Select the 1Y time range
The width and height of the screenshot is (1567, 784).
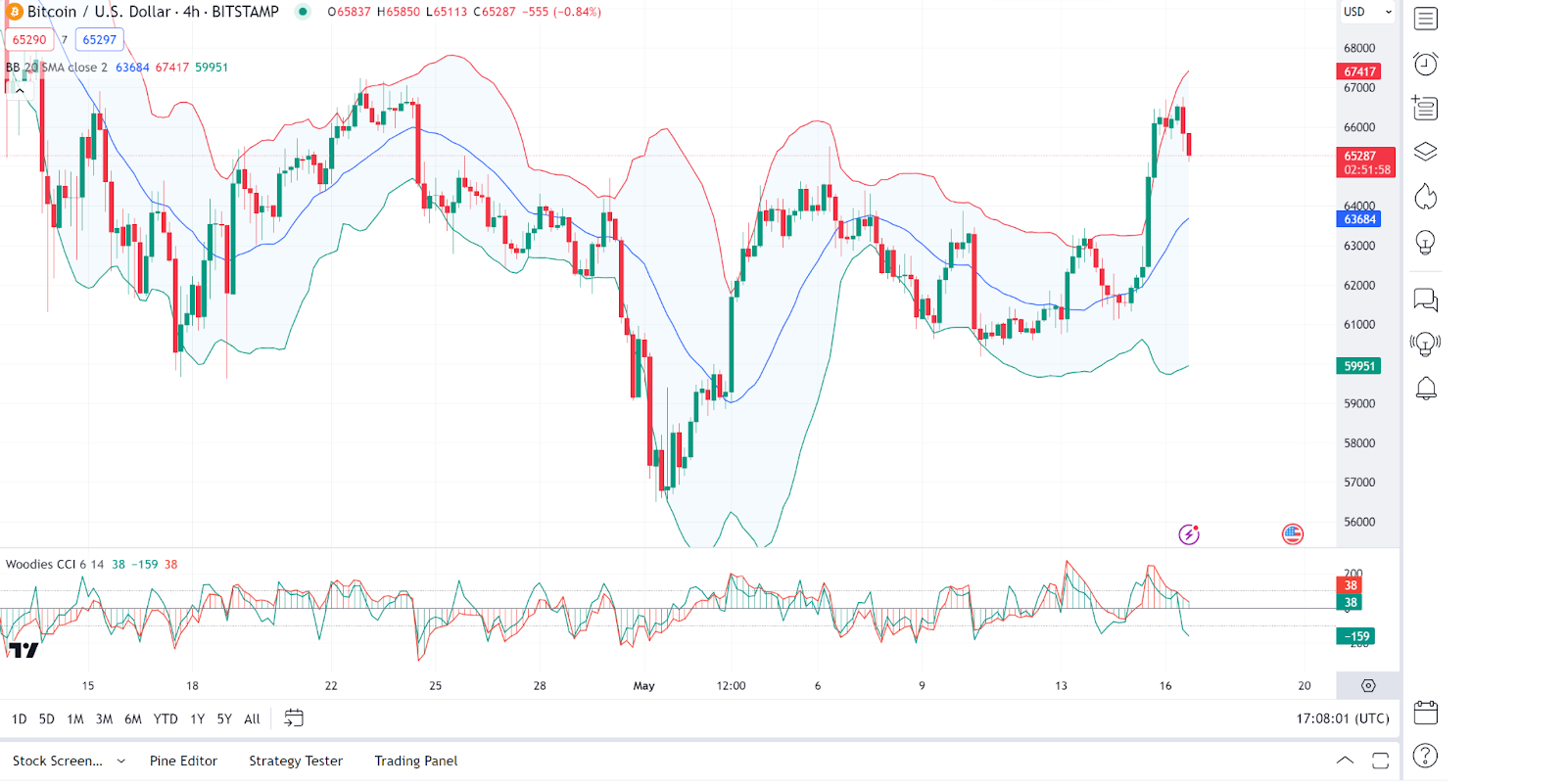click(x=198, y=718)
